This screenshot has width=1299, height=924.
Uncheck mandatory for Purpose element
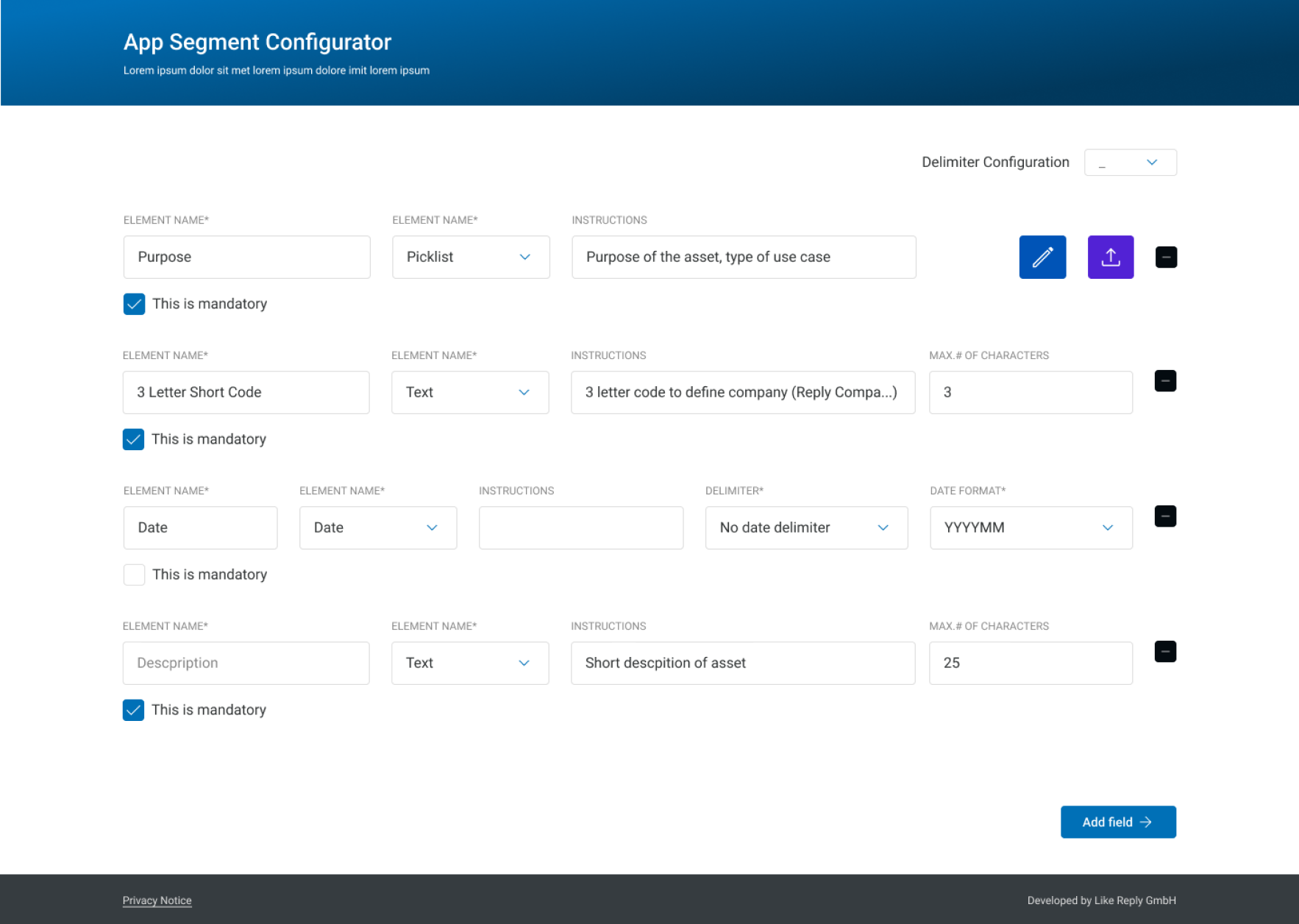134,304
